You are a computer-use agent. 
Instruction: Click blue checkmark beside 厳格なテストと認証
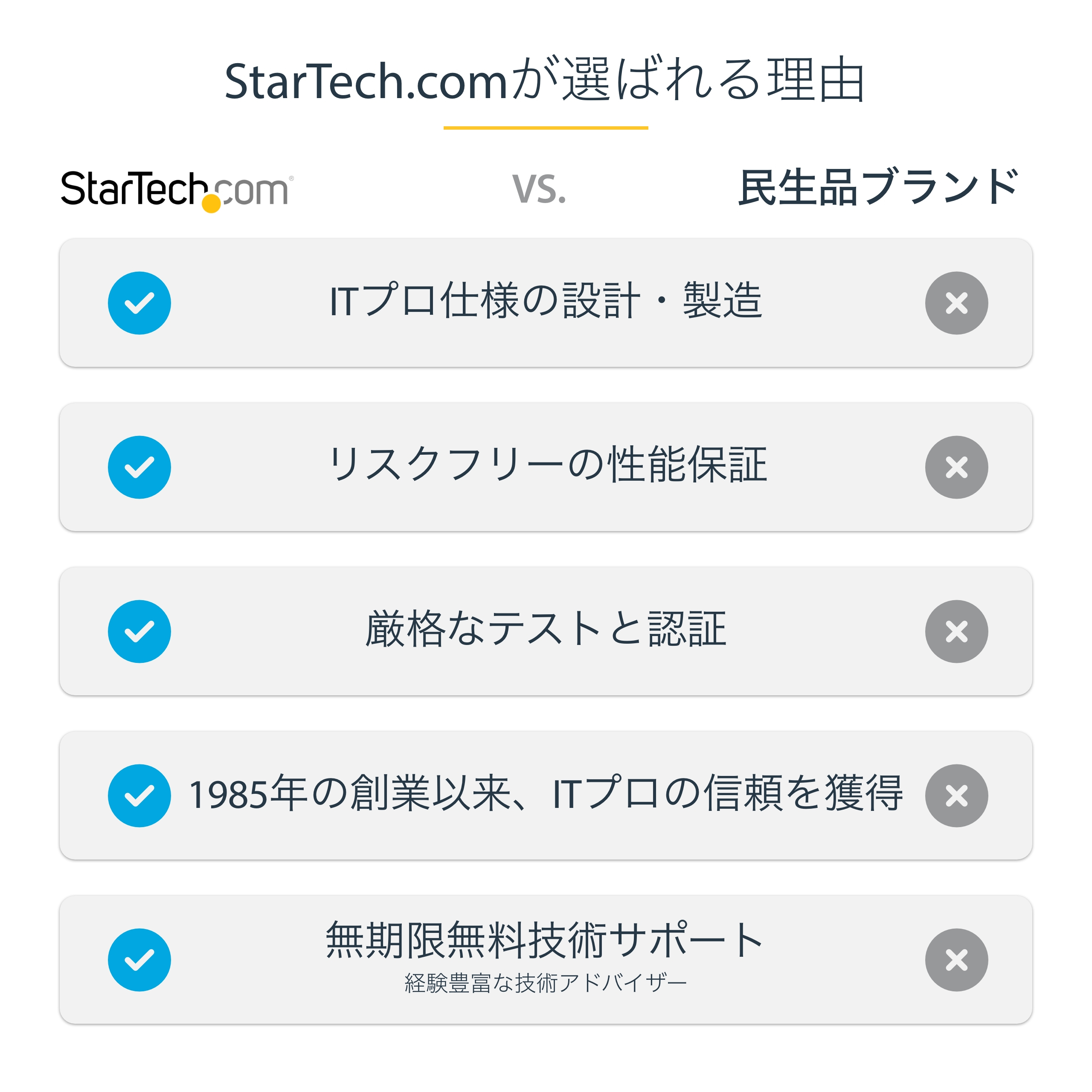139,631
